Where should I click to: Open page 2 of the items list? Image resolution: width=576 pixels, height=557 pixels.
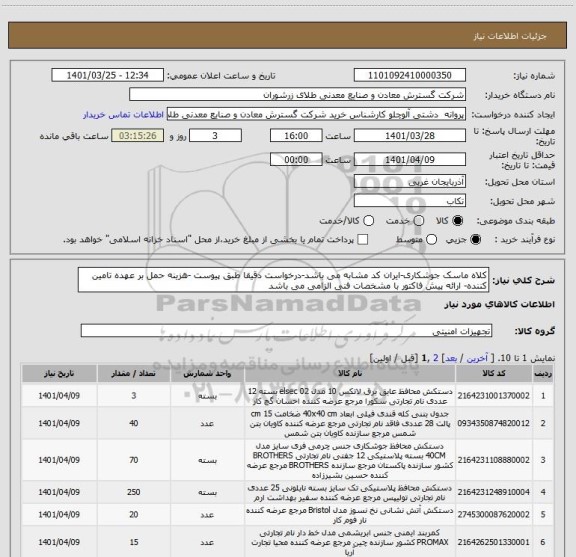click(x=436, y=358)
